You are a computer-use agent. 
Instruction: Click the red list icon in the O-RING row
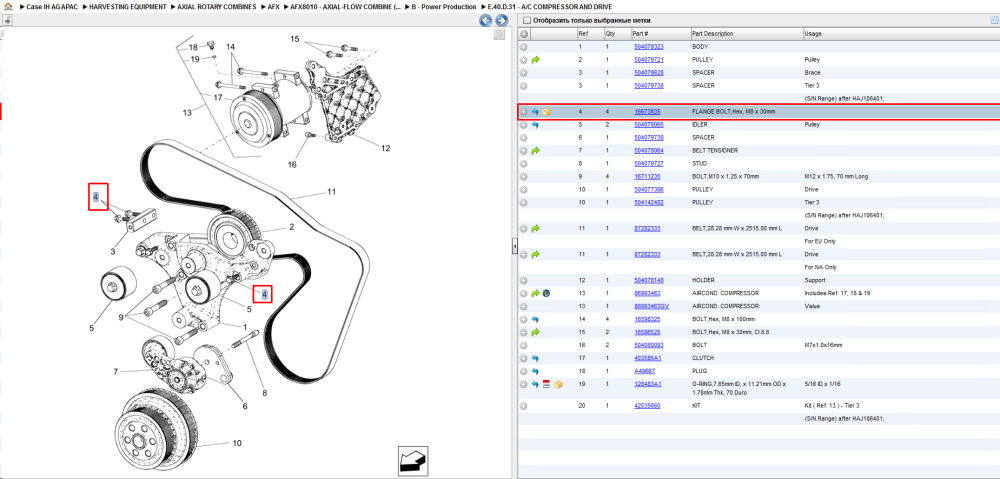point(546,384)
